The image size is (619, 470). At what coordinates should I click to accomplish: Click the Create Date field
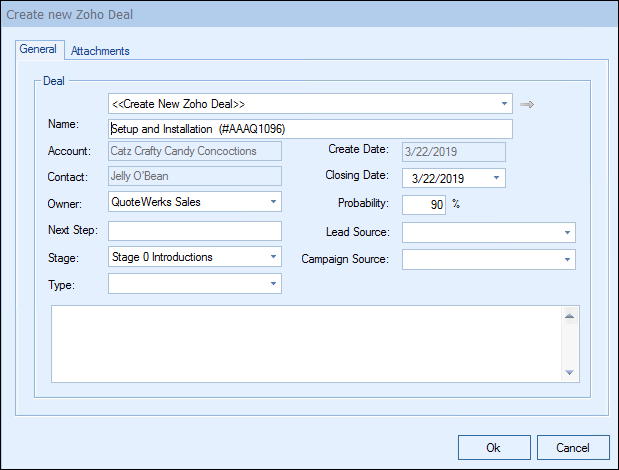454,152
